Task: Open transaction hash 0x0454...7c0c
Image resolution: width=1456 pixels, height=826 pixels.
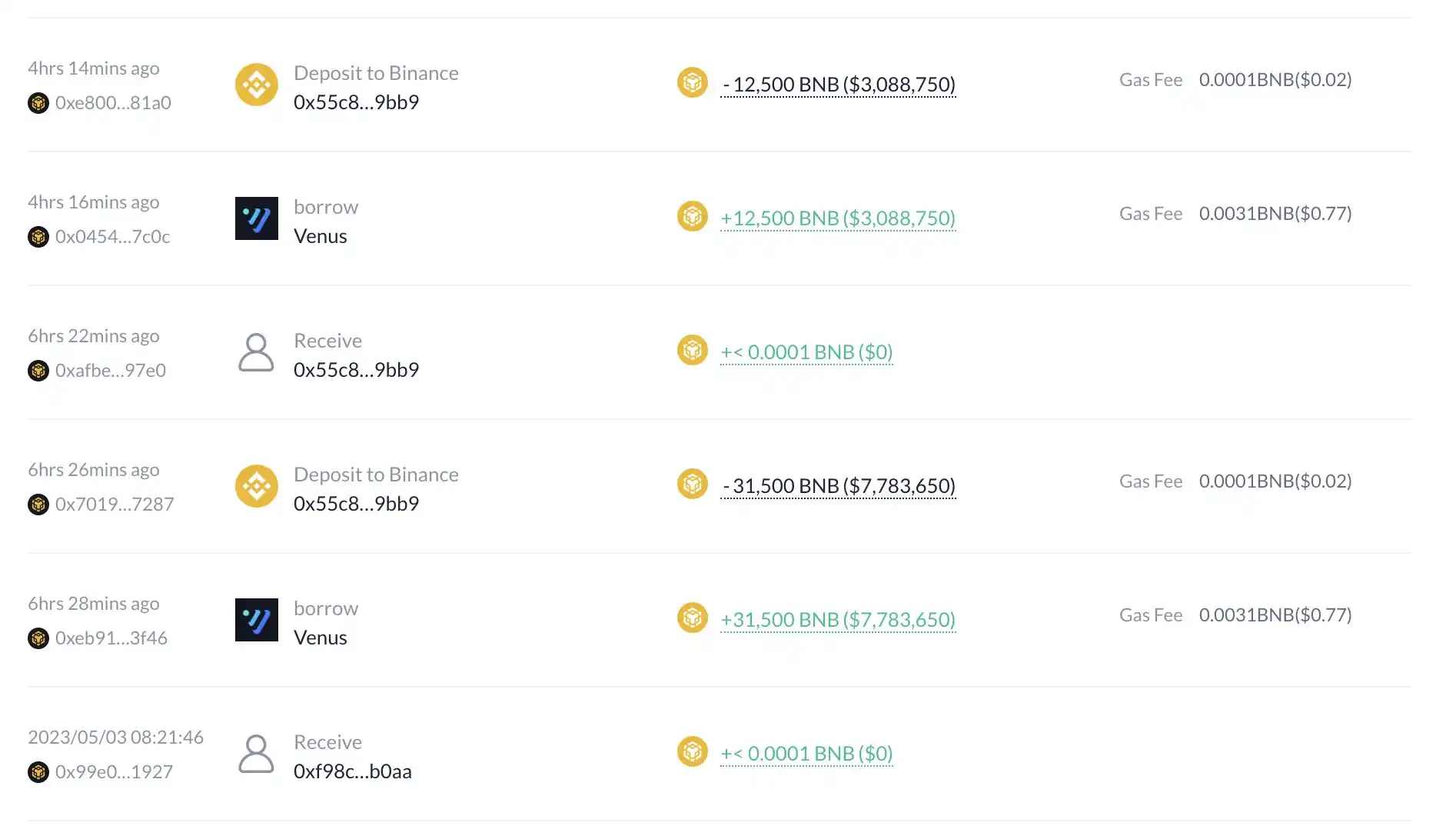Action: (x=112, y=237)
